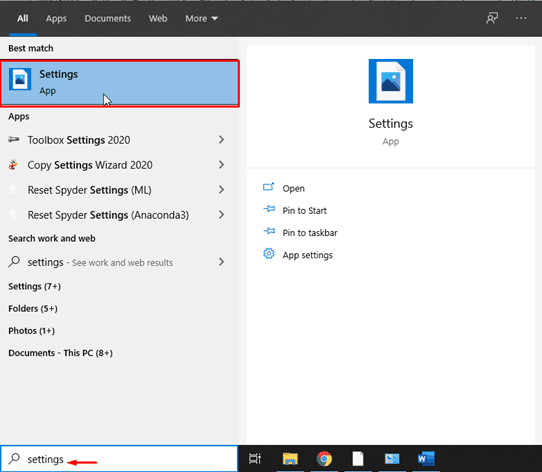Open the three-dot options menu
This screenshot has height=472, width=542.
(521, 18)
